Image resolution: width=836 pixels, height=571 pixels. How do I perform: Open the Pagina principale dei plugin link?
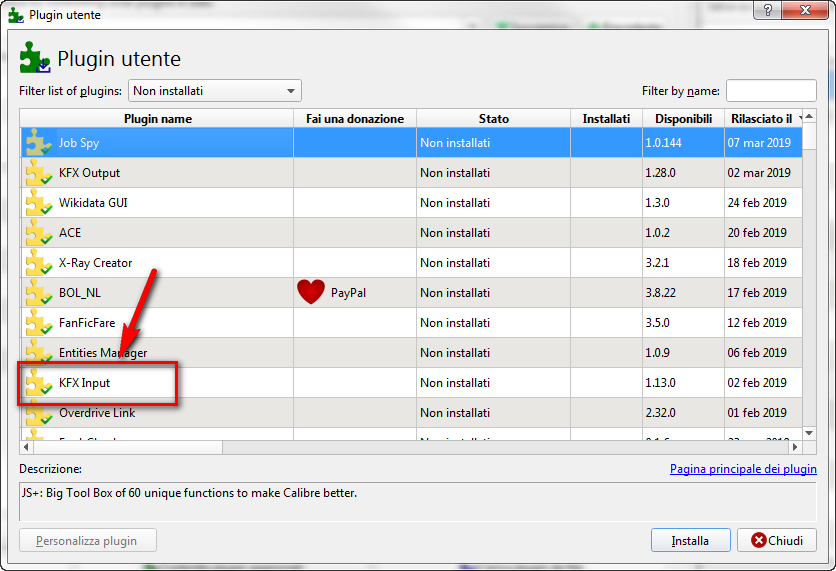743,469
